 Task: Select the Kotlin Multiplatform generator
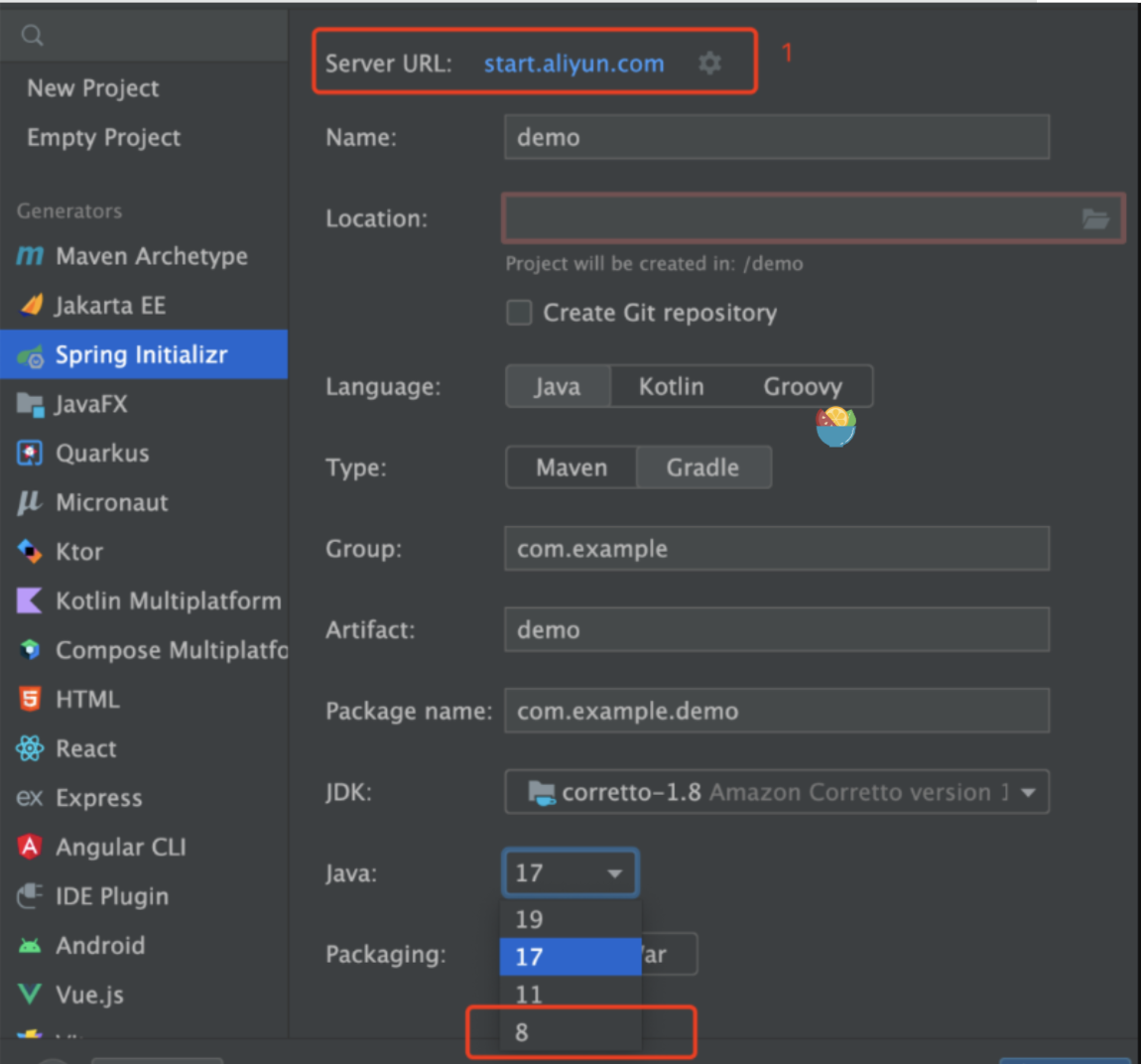coord(144,600)
